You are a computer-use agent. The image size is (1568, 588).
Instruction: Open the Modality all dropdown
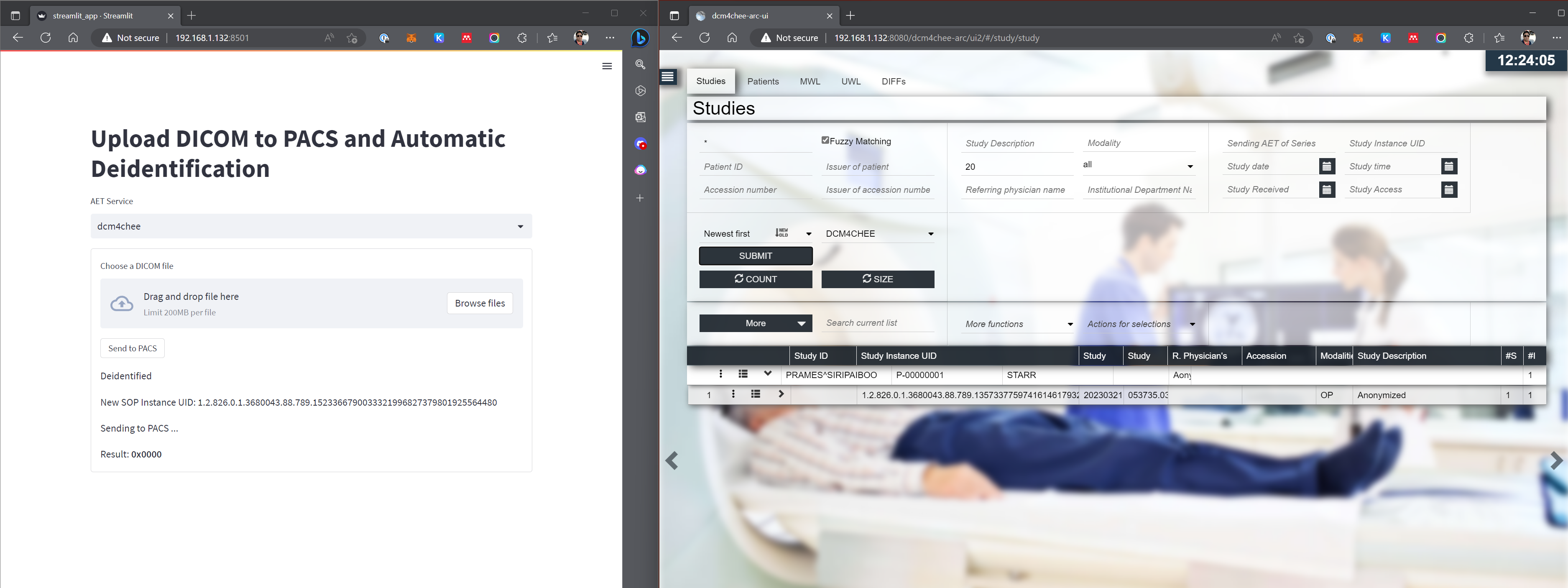pos(1138,166)
